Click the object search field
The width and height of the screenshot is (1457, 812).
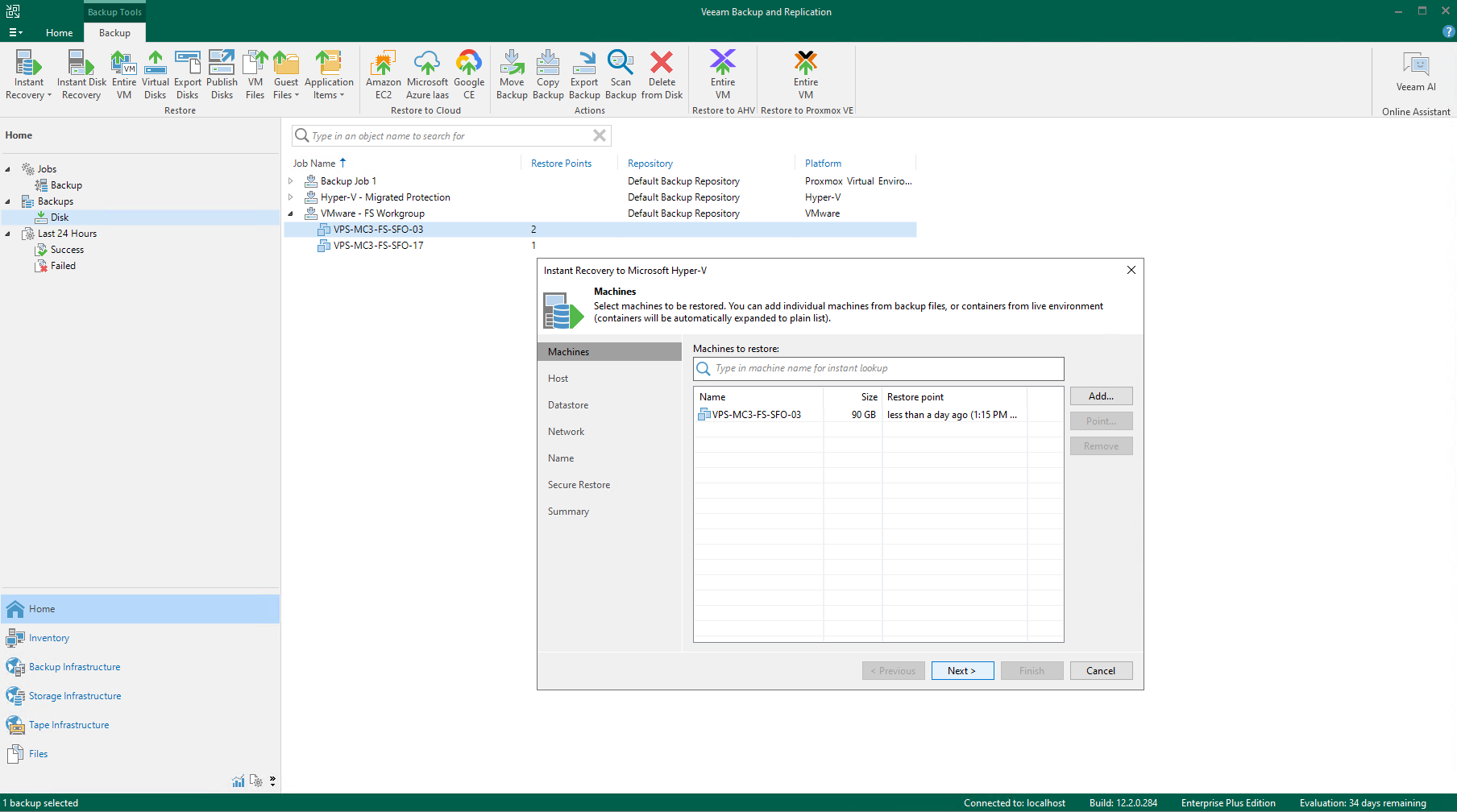451,135
